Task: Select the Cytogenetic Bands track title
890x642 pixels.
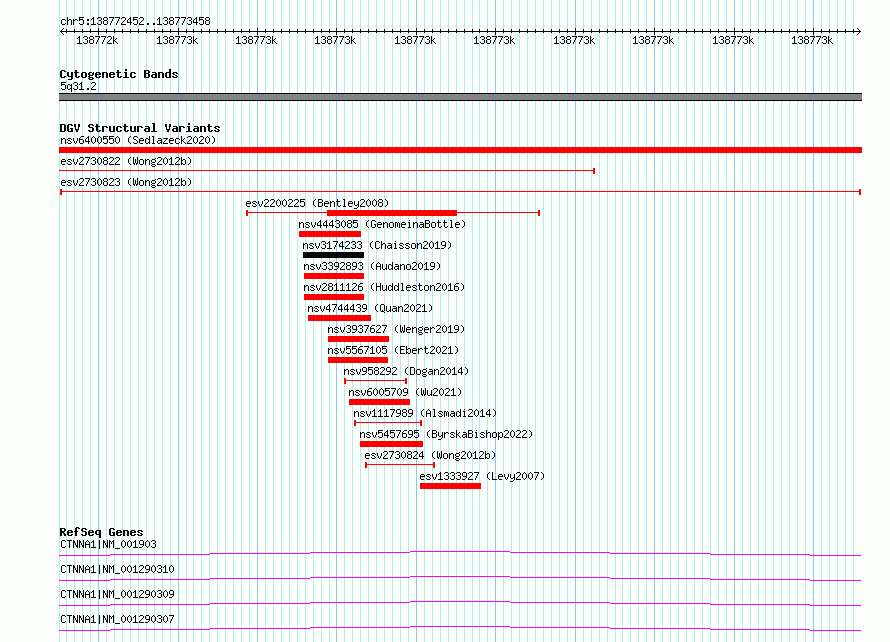Action: click(x=119, y=74)
